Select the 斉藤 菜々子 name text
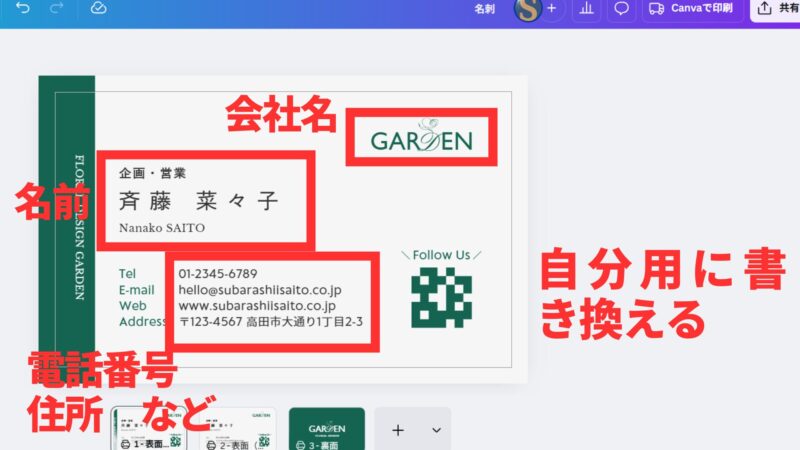This screenshot has height=450, width=800. (x=198, y=201)
